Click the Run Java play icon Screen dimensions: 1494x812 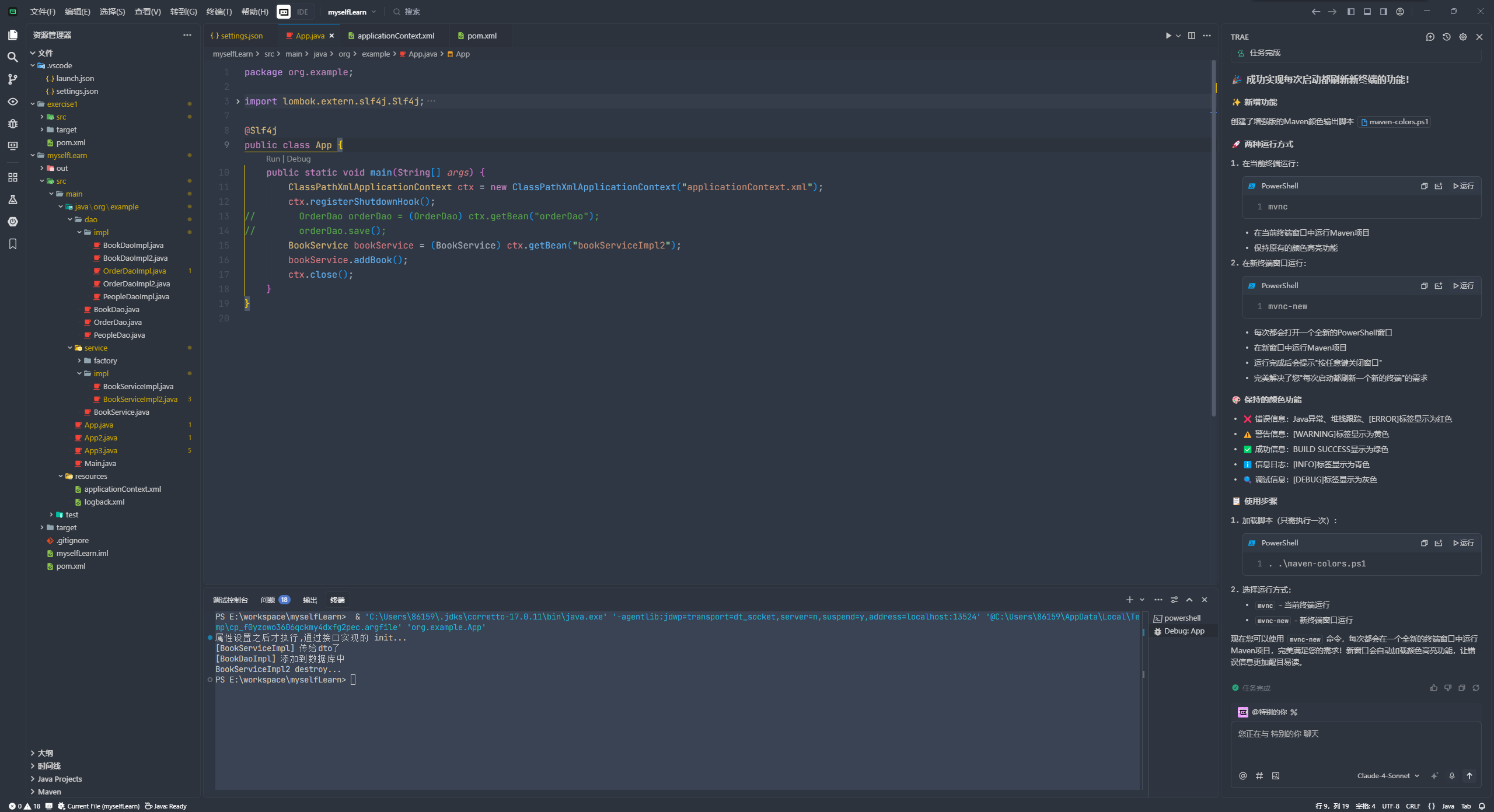(x=1168, y=36)
